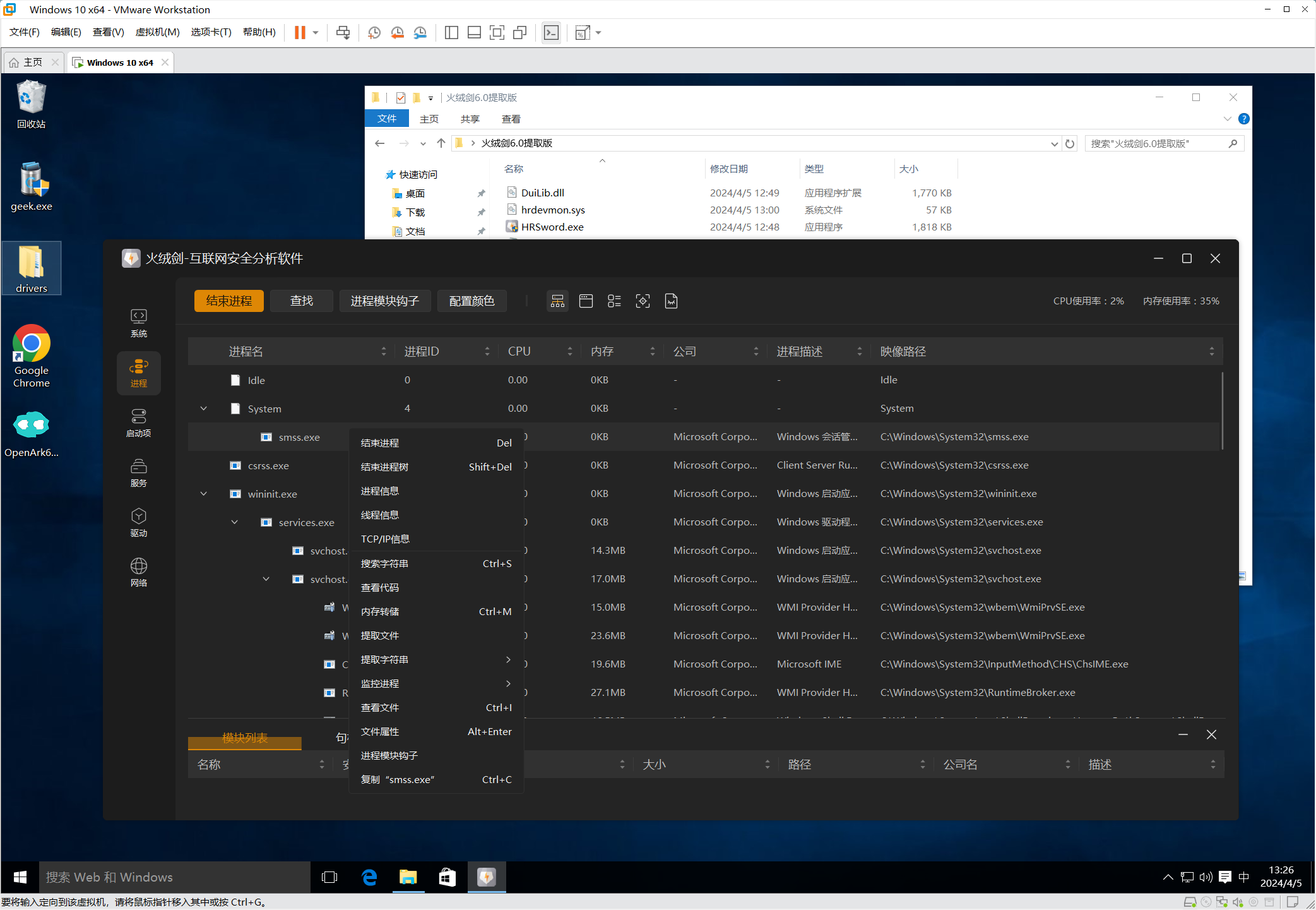Open the 系统 sidebar section
Viewport: 1316px width, 910px height.
(x=139, y=323)
